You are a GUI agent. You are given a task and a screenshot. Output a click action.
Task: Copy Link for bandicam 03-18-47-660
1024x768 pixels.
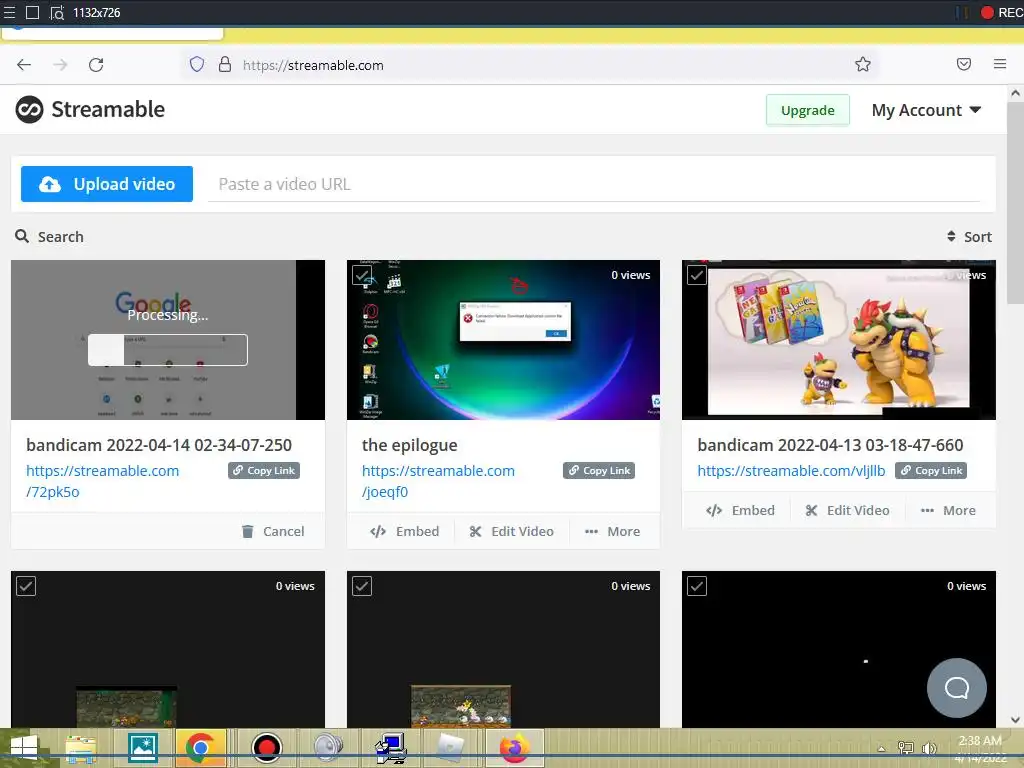click(x=931, y=470)
